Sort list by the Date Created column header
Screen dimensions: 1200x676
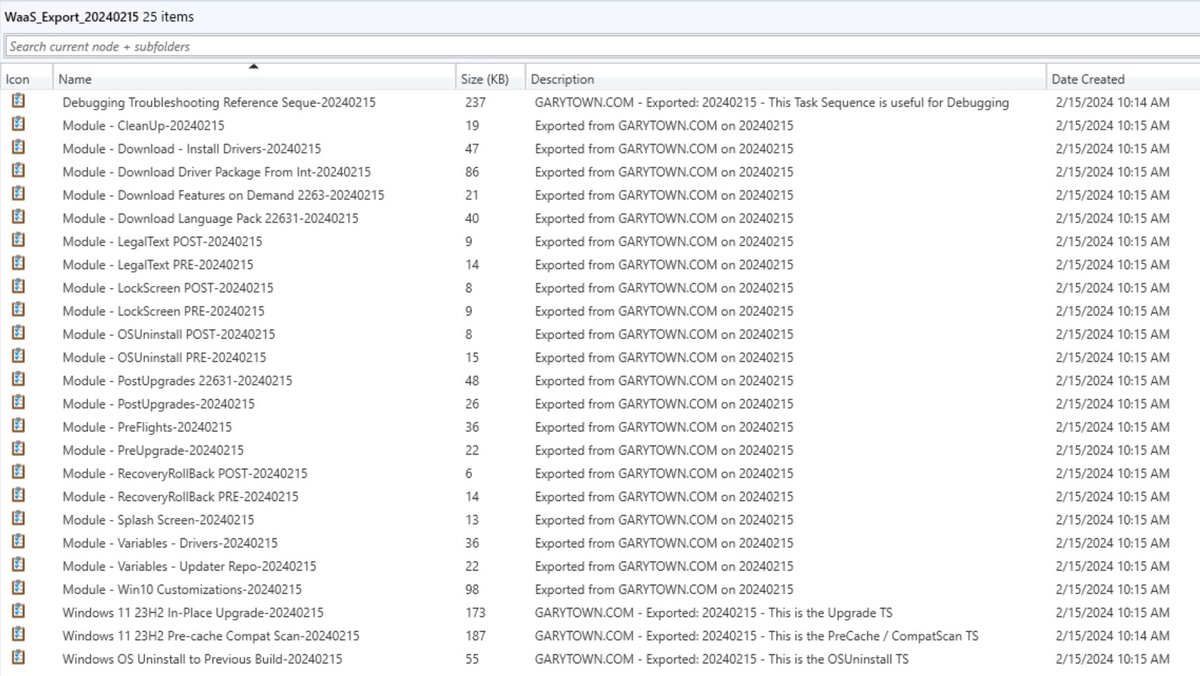[x=1123, y=79]
